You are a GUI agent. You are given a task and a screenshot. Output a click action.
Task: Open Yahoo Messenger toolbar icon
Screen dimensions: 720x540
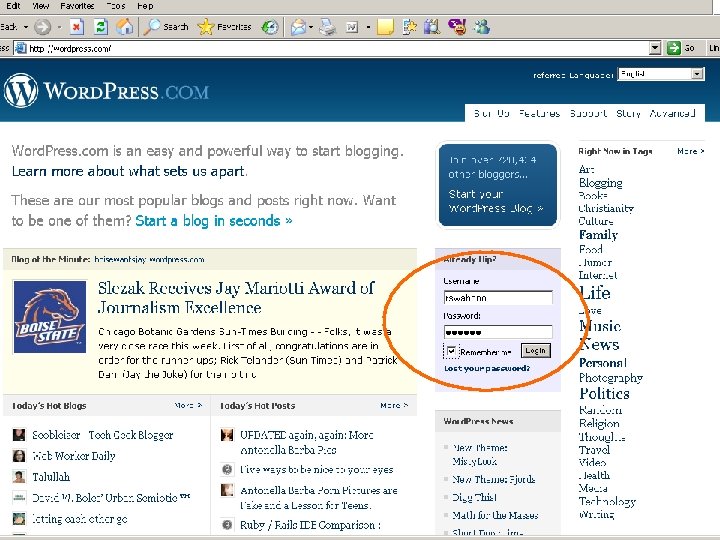(x=457, y=27)
